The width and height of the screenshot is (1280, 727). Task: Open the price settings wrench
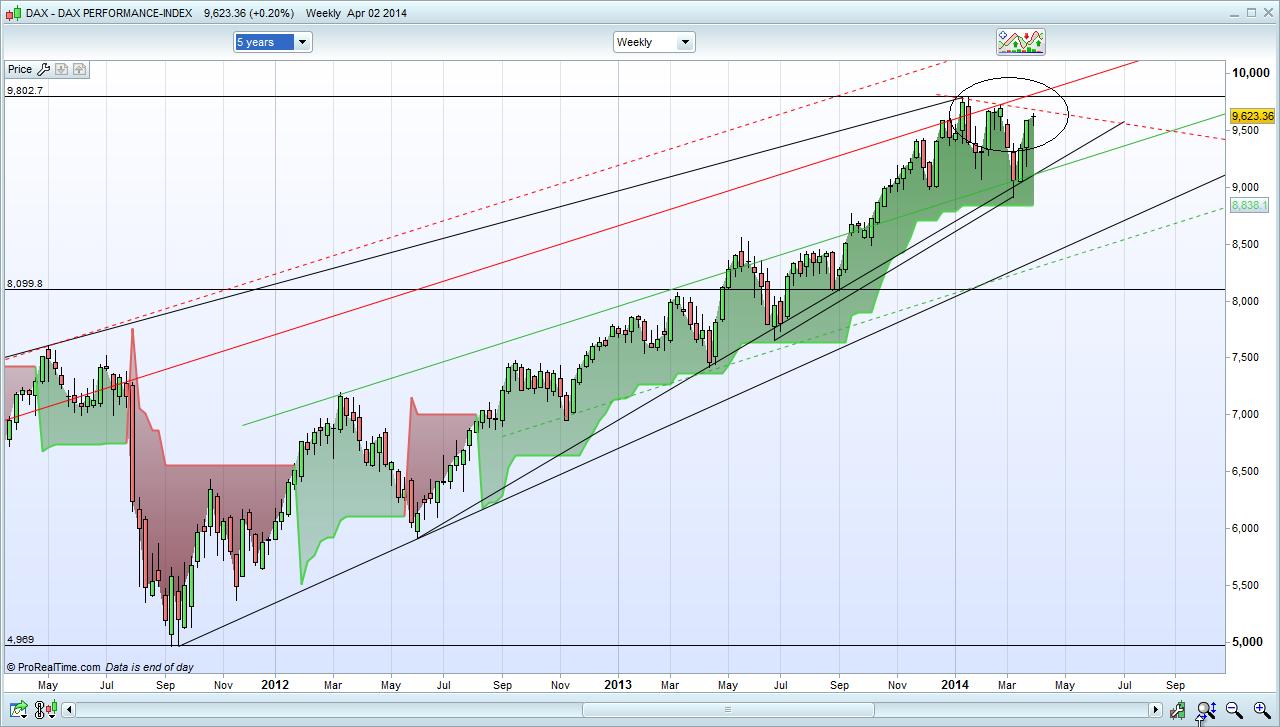pos(43,69)
